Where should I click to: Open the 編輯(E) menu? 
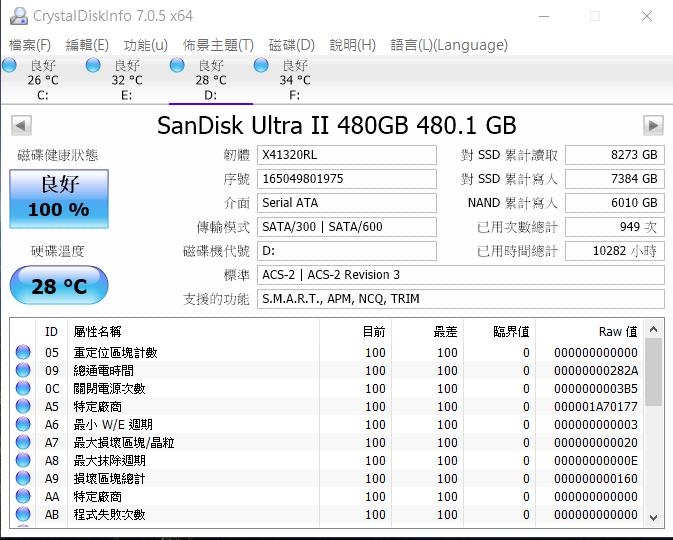point(87,45)
